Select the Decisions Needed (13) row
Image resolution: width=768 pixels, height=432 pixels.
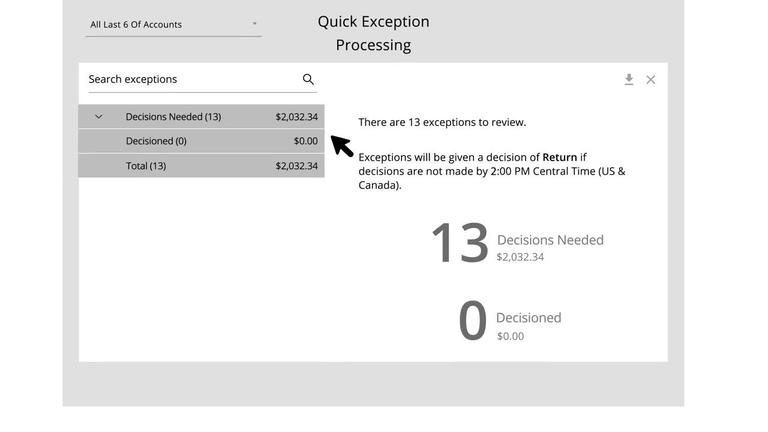coord(201,117)
